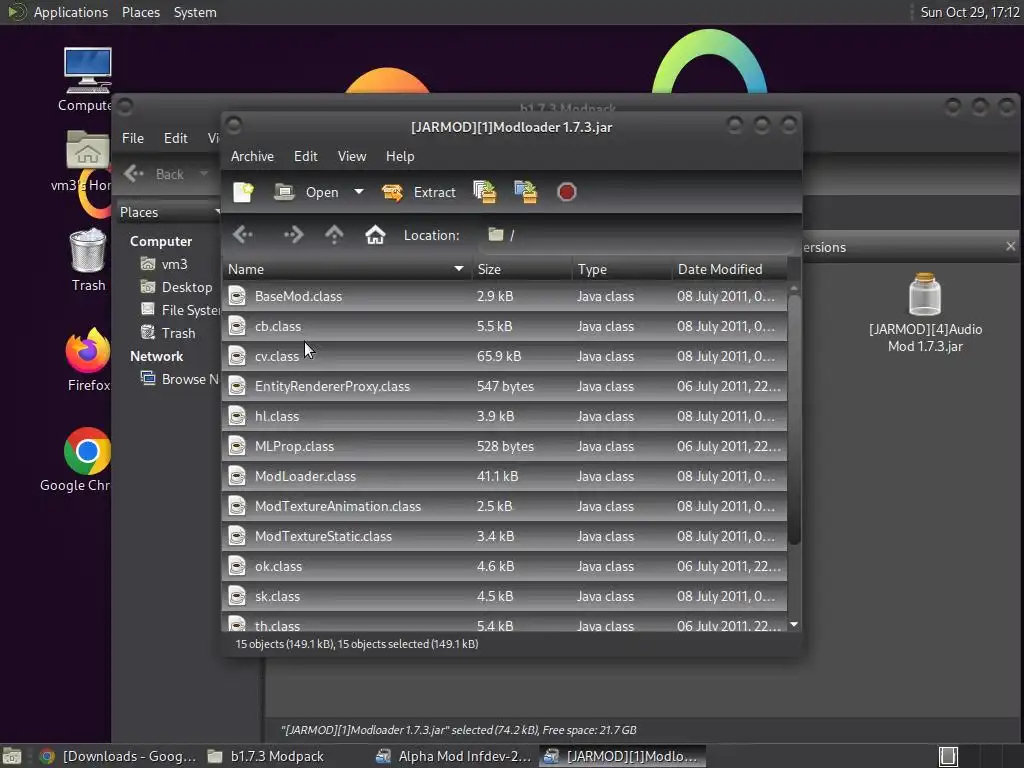The height and width of the screenshot is (768, 1024).
Task: Sort files by Type column
Action: click(x=622, y=269)
